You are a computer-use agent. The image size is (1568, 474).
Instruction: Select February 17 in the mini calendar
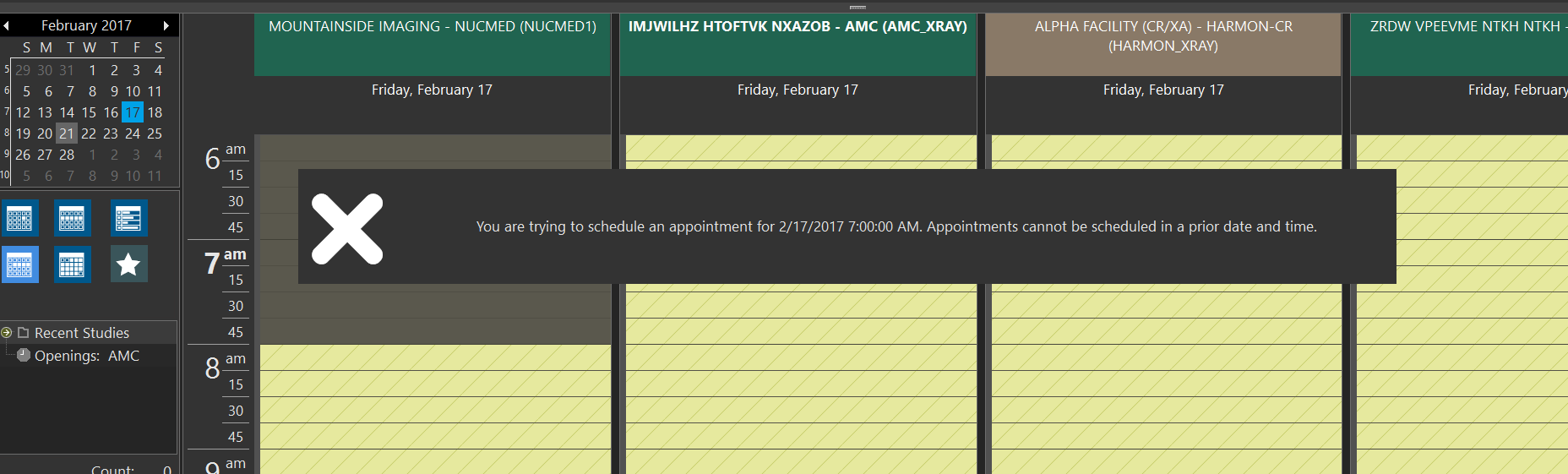tap(133, 112)
